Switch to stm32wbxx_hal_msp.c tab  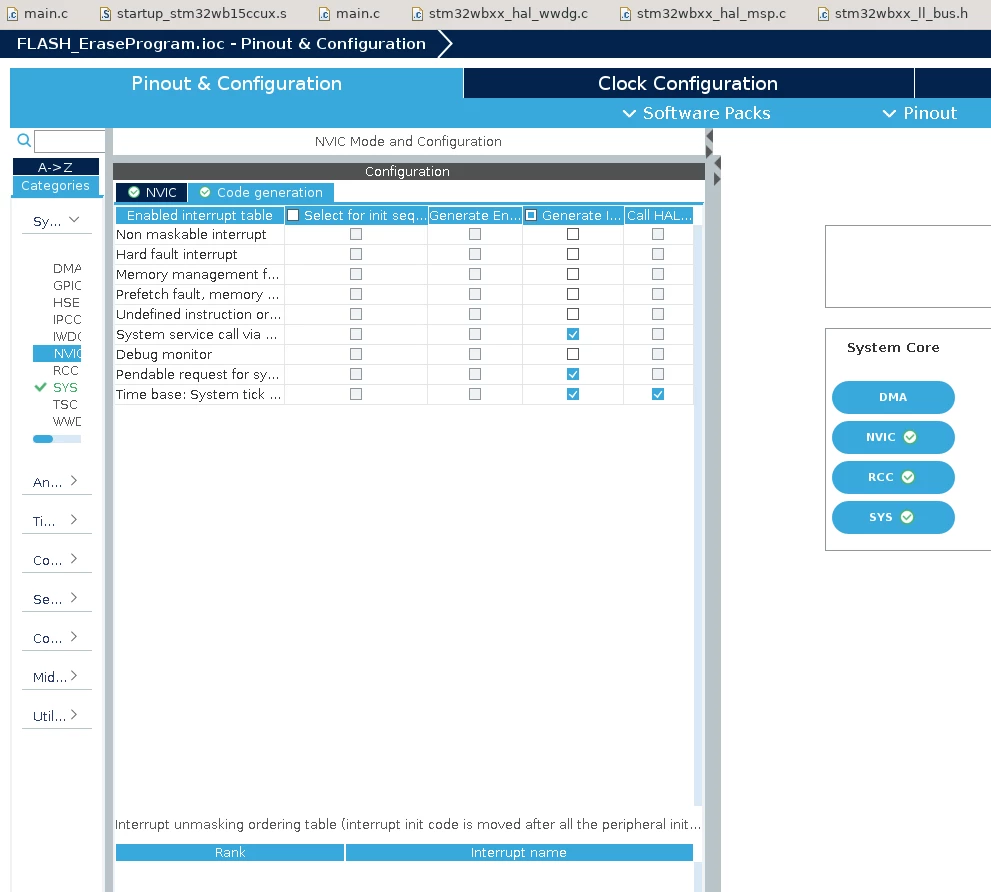pyautogui.click(x=703, y=13)
